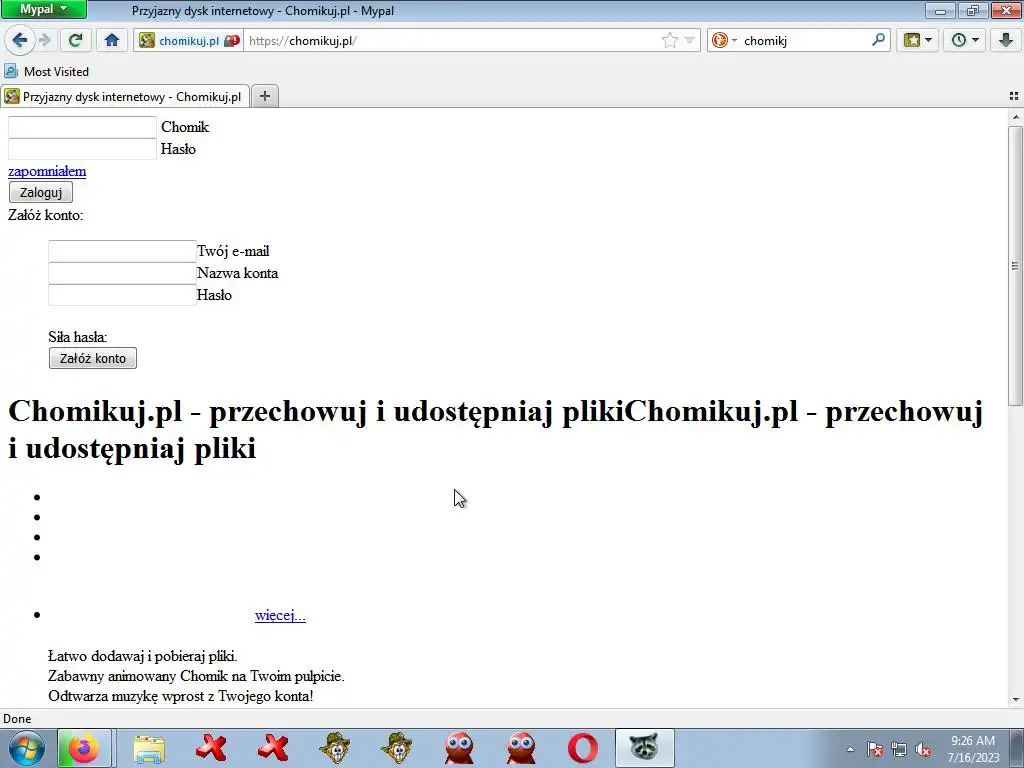Click the search magnifier icon
Viewport: 1024px width, 768px height.
point(878,40)
